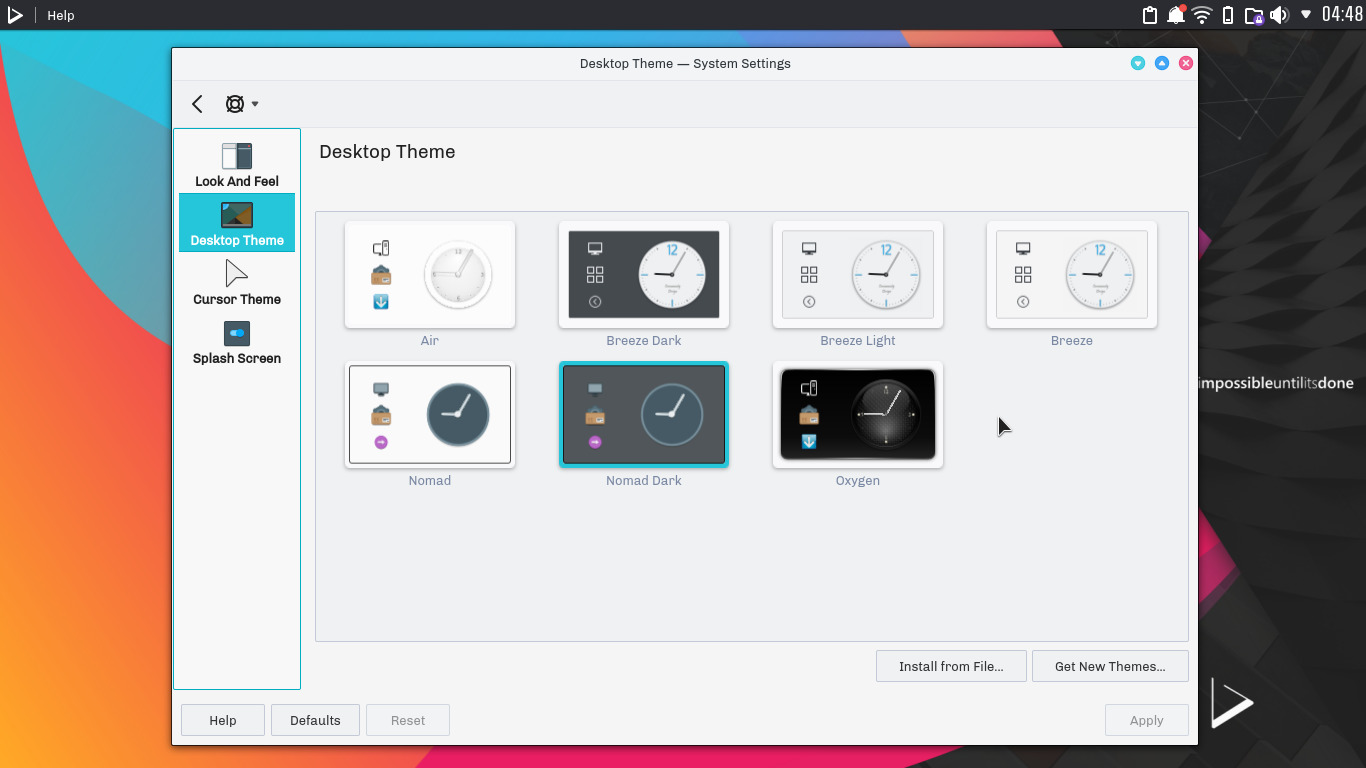
Task: Click the application launcher in the top-left corner
Action: click(x=14, y=15)
